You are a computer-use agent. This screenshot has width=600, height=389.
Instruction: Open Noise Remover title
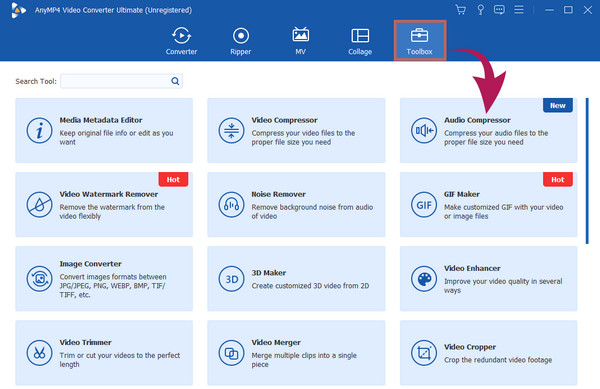(278, 194)
